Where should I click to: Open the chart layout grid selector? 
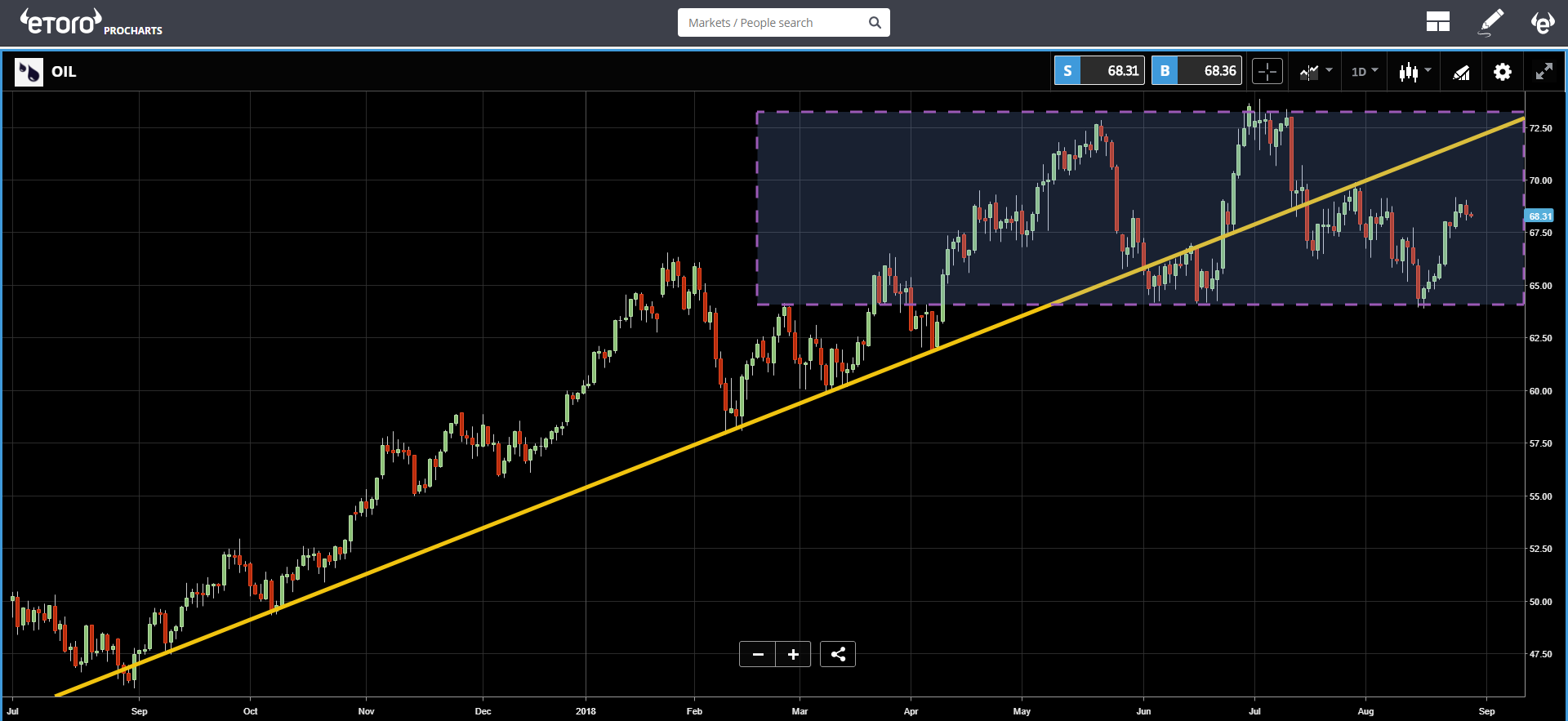click(1437, 22)
